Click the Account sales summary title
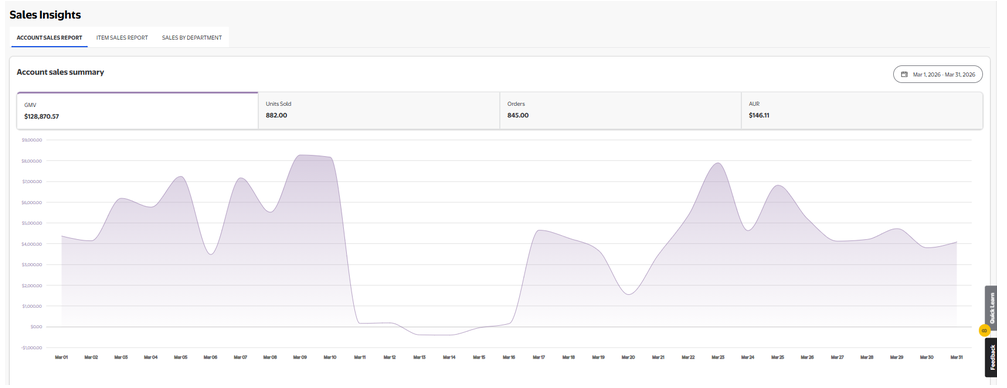 pyautogui.click(x=60, y=72)
